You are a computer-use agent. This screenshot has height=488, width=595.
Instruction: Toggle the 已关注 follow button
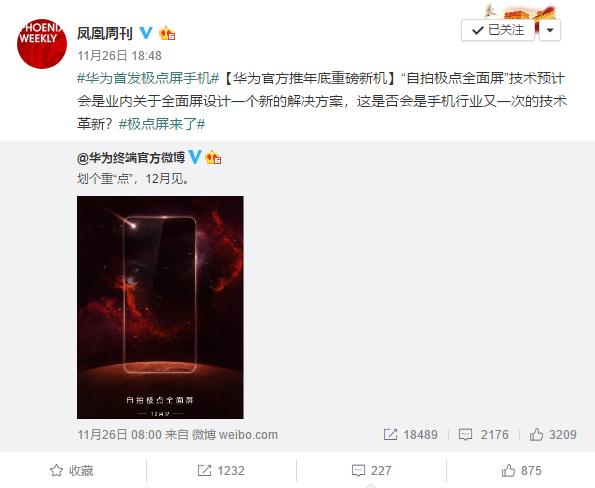(497, 30)
